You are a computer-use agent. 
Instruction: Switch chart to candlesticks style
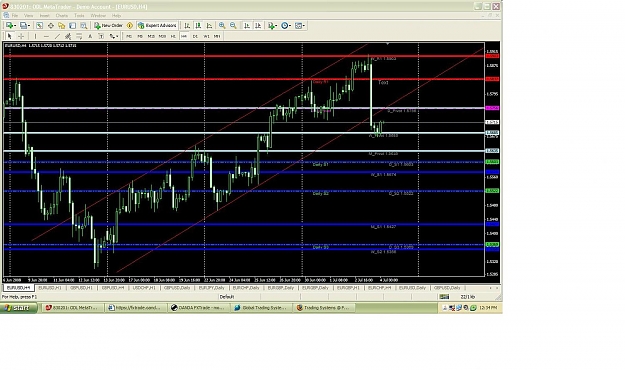[198, 26]
